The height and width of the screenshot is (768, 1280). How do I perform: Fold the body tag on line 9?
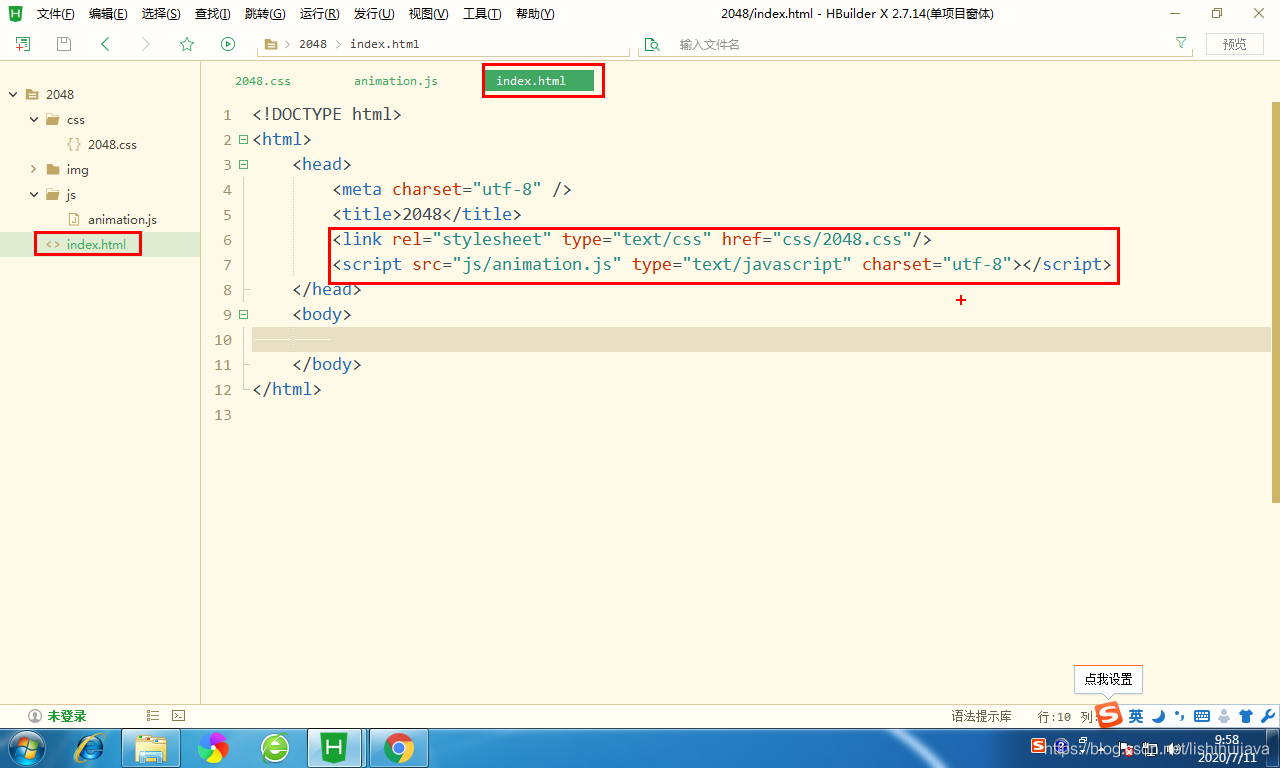pos(243,315)
